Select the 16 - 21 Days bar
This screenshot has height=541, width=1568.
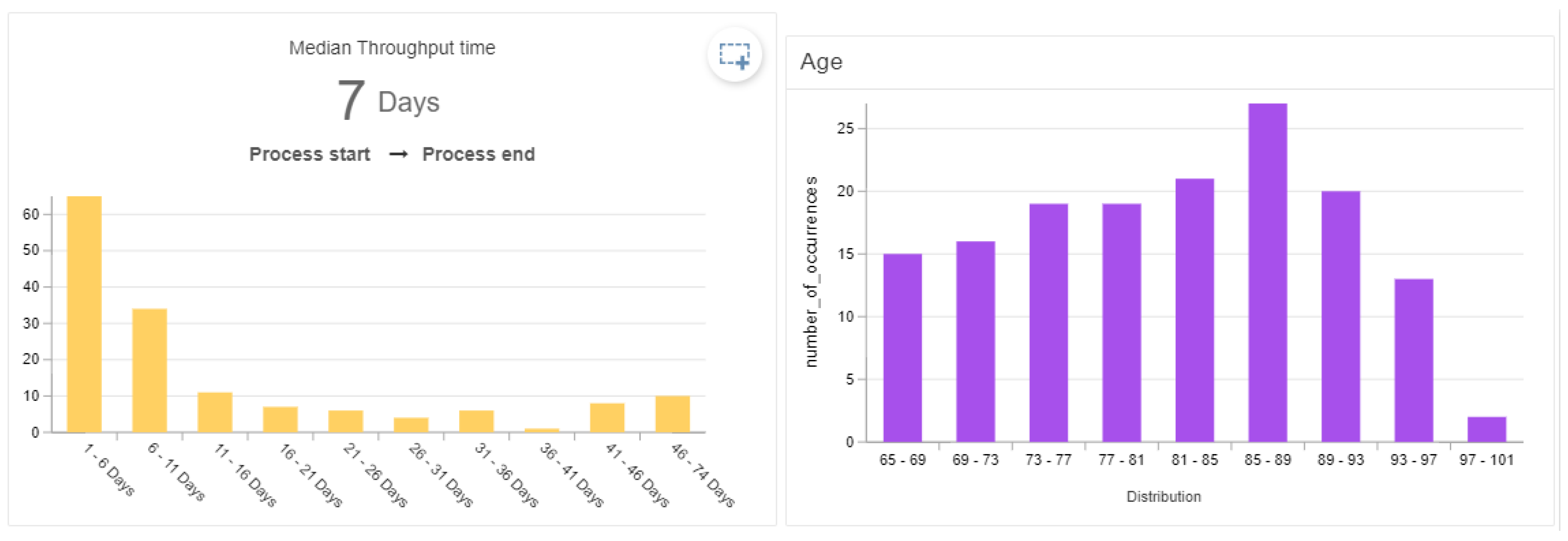pos(280,419)
